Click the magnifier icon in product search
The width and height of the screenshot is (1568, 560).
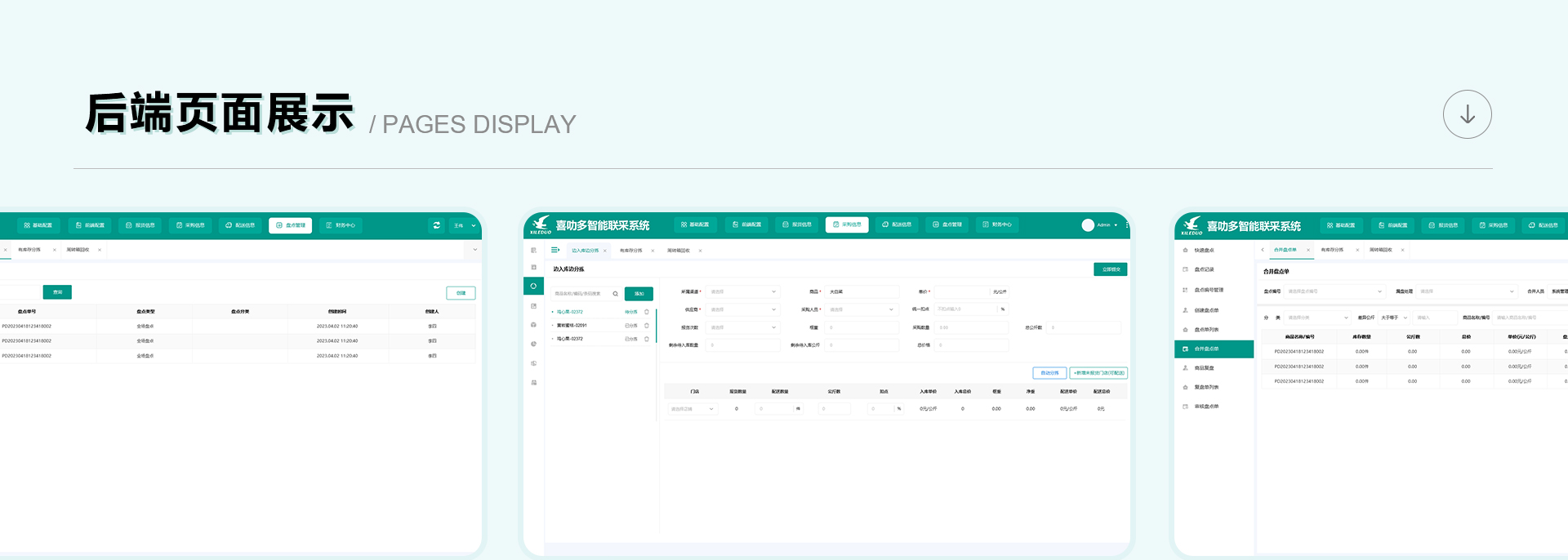[x=615, y=294]
